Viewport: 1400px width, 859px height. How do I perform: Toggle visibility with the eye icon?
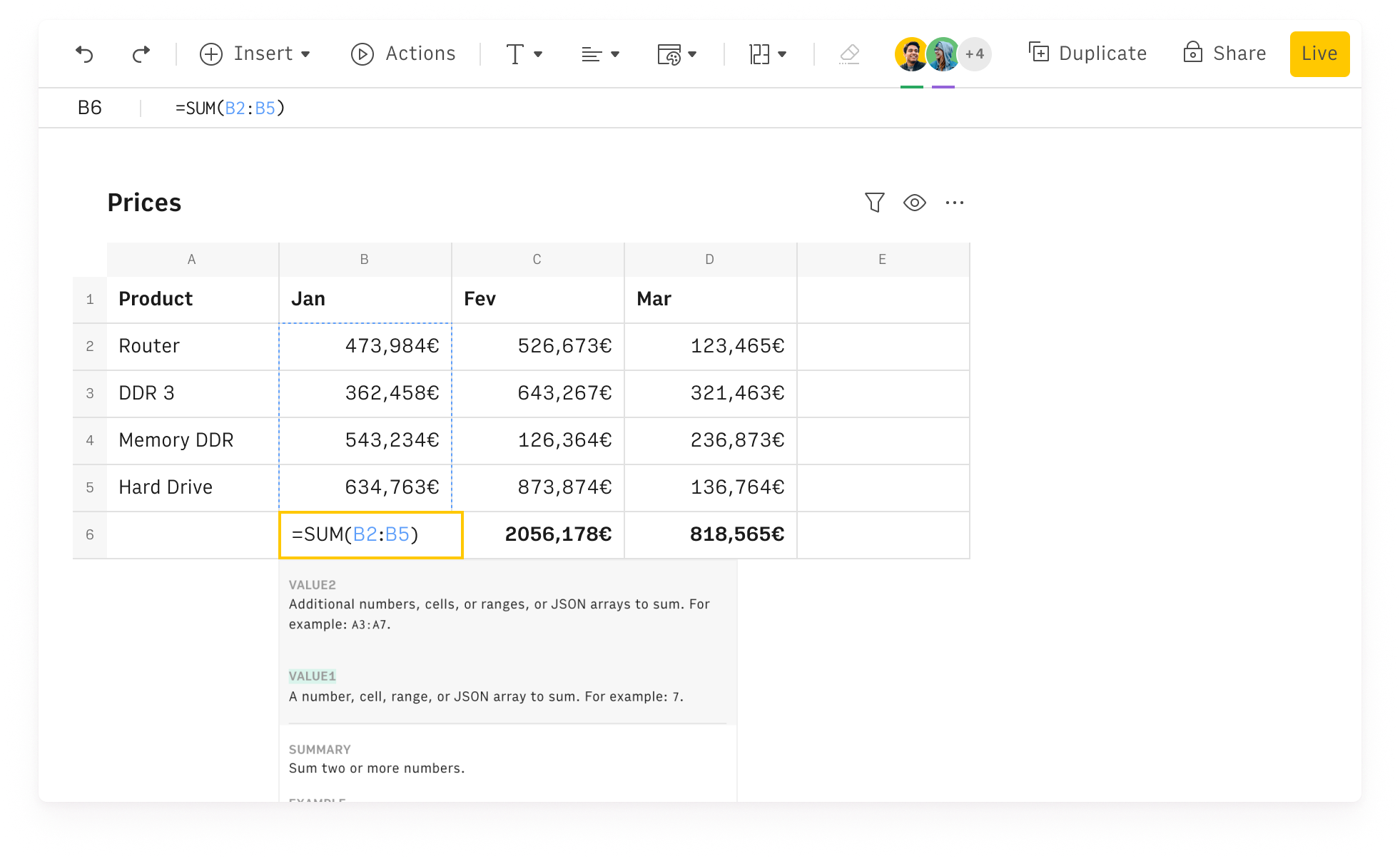coord(915,203)
